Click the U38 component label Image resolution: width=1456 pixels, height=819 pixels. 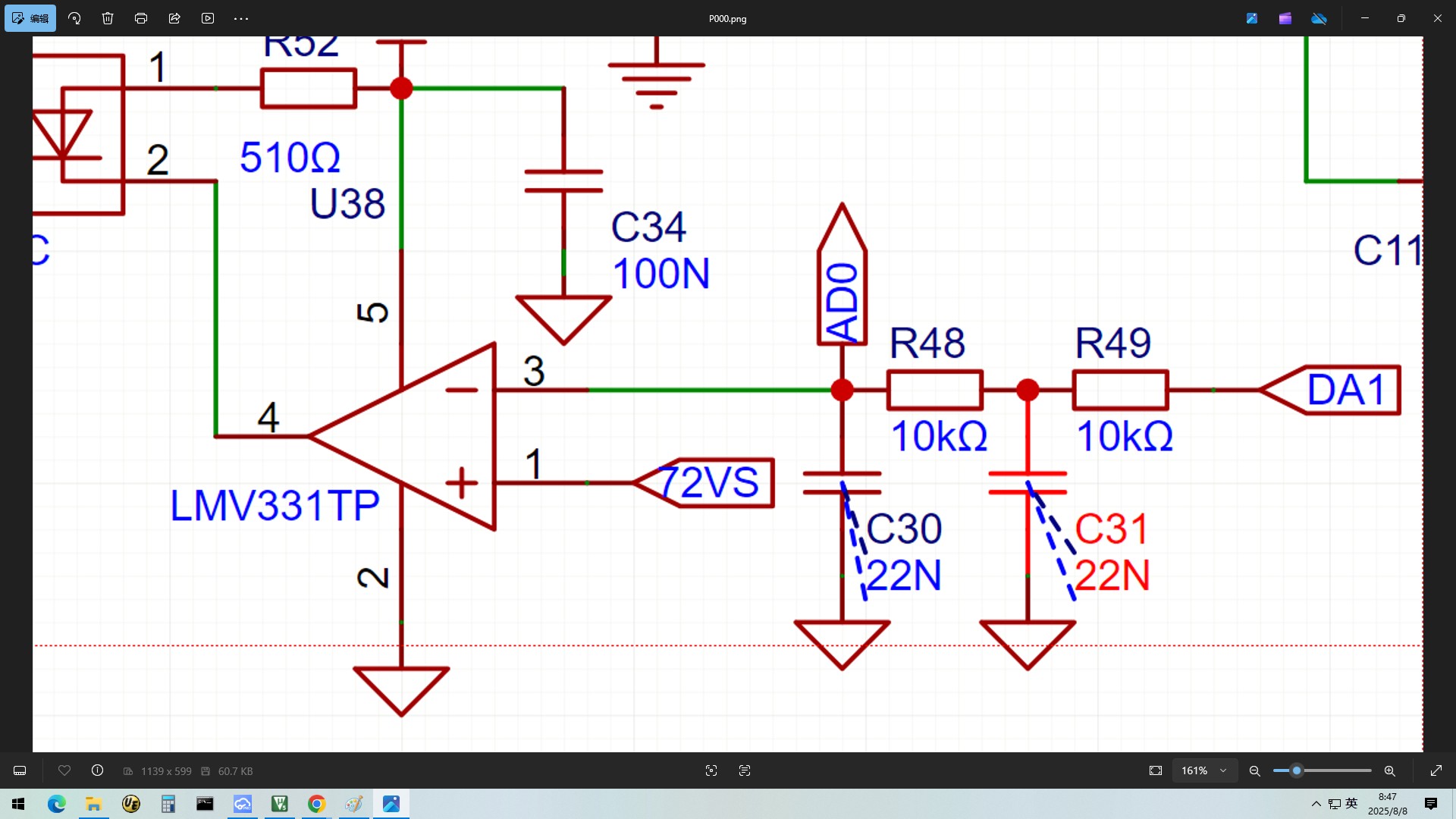347,203
